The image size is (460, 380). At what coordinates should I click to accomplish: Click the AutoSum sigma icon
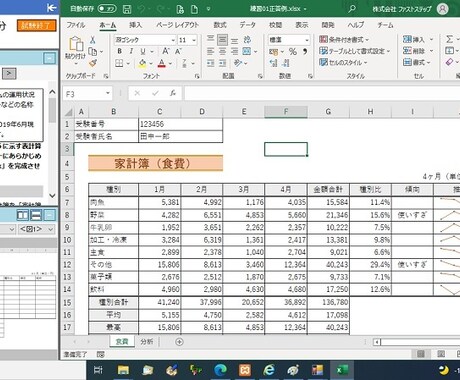click(x=450, y=39)
